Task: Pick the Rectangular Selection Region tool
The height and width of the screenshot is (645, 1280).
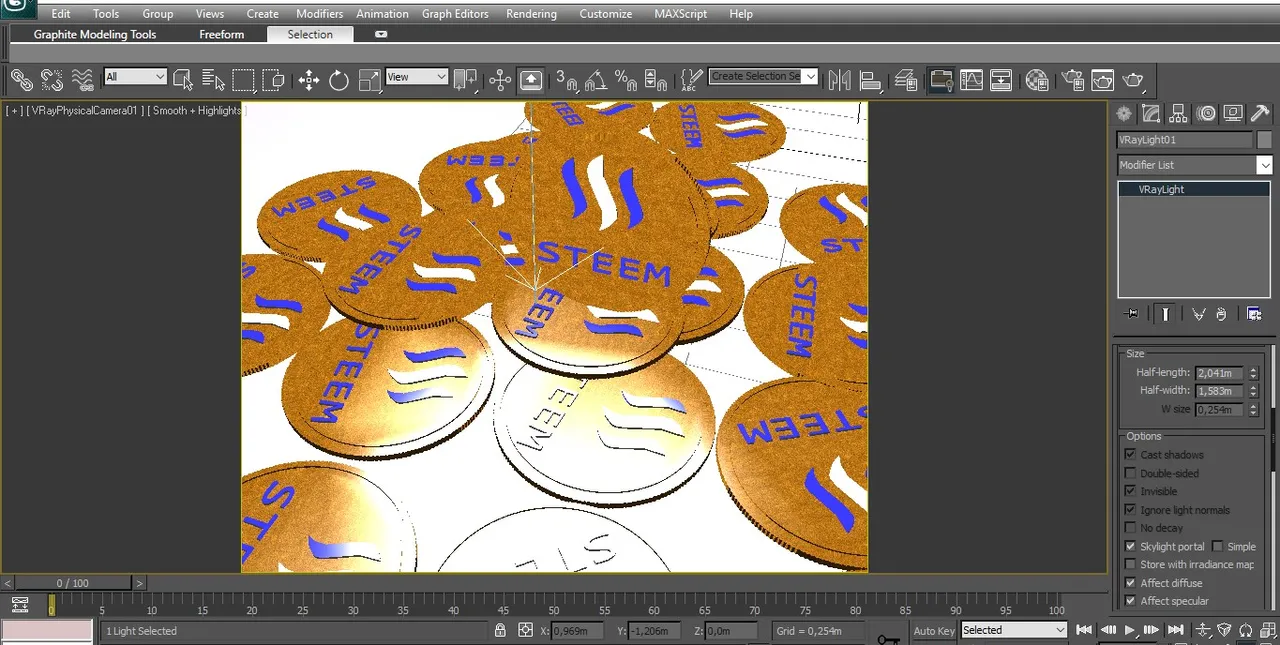Action: pyautogui.click(x=244, y=79)
